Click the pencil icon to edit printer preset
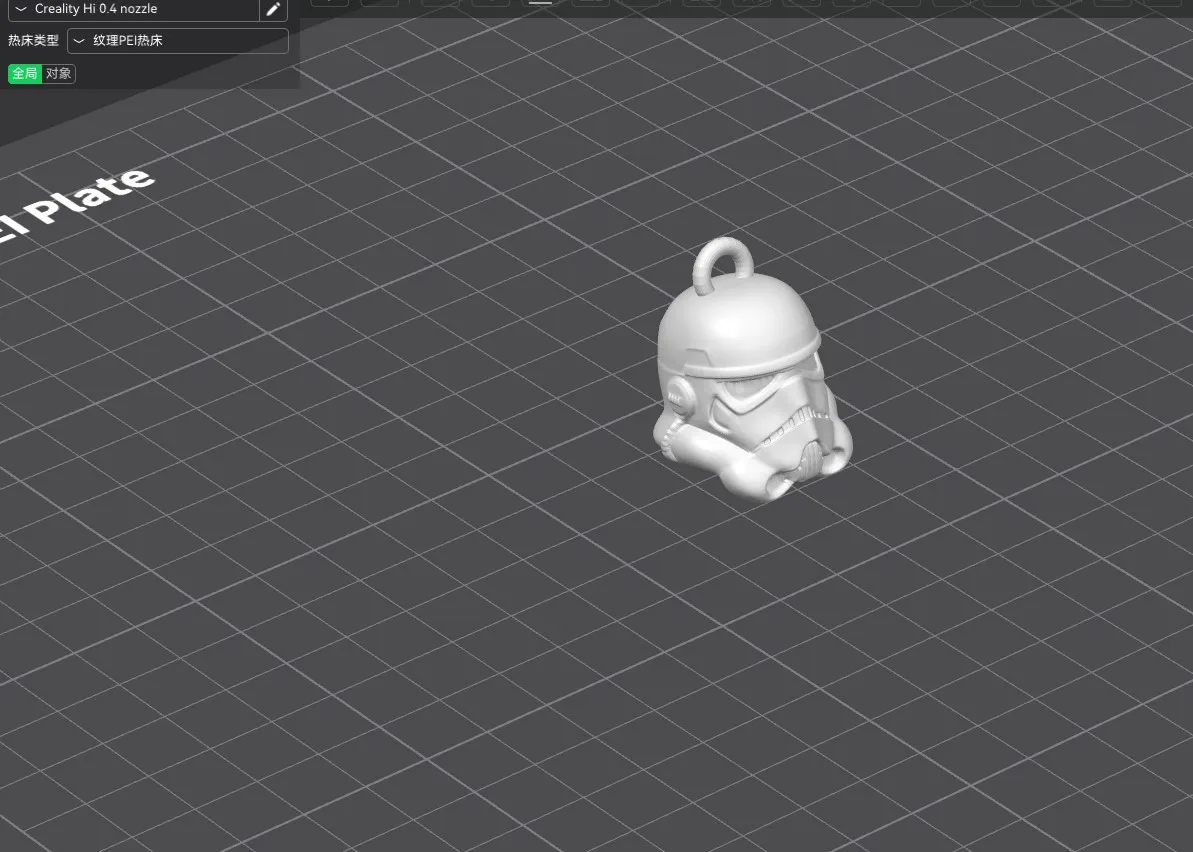Viewport: 1193px width, 852px height. tap(274, 10)
